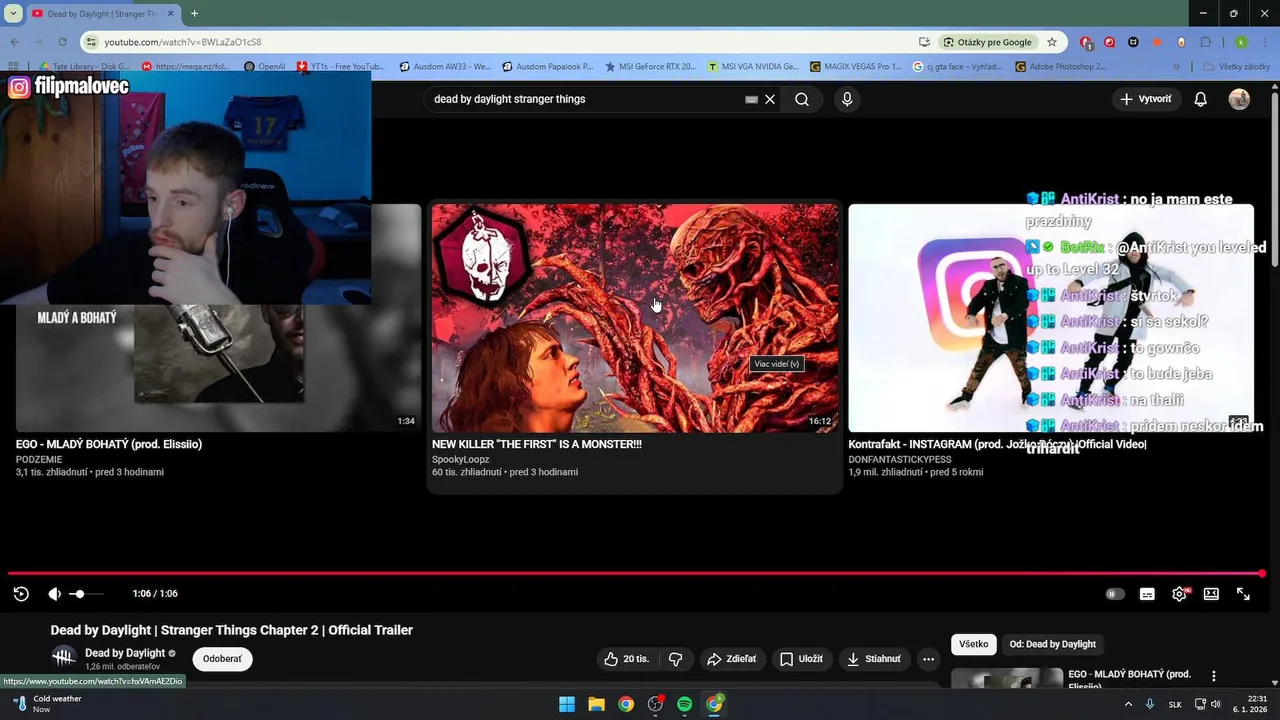1280x720 pixels.
Task: Click the YouTube address bar
Action: [500, 42]
